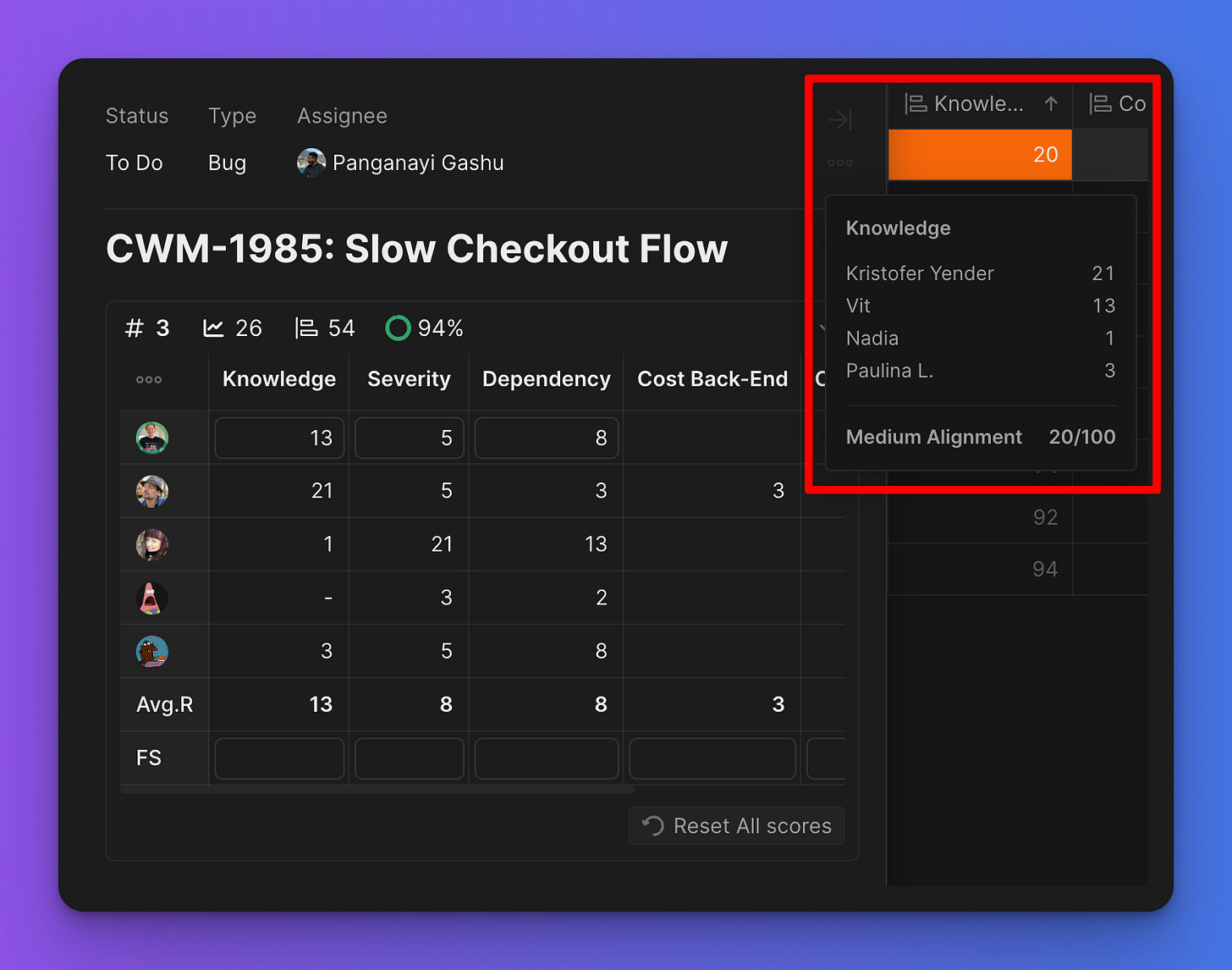This screenshot has width=1232, height=970.
Task: Click Panganayi Gashu's assignee avatar
Action: pyautogui.click(x=311, y=163)
